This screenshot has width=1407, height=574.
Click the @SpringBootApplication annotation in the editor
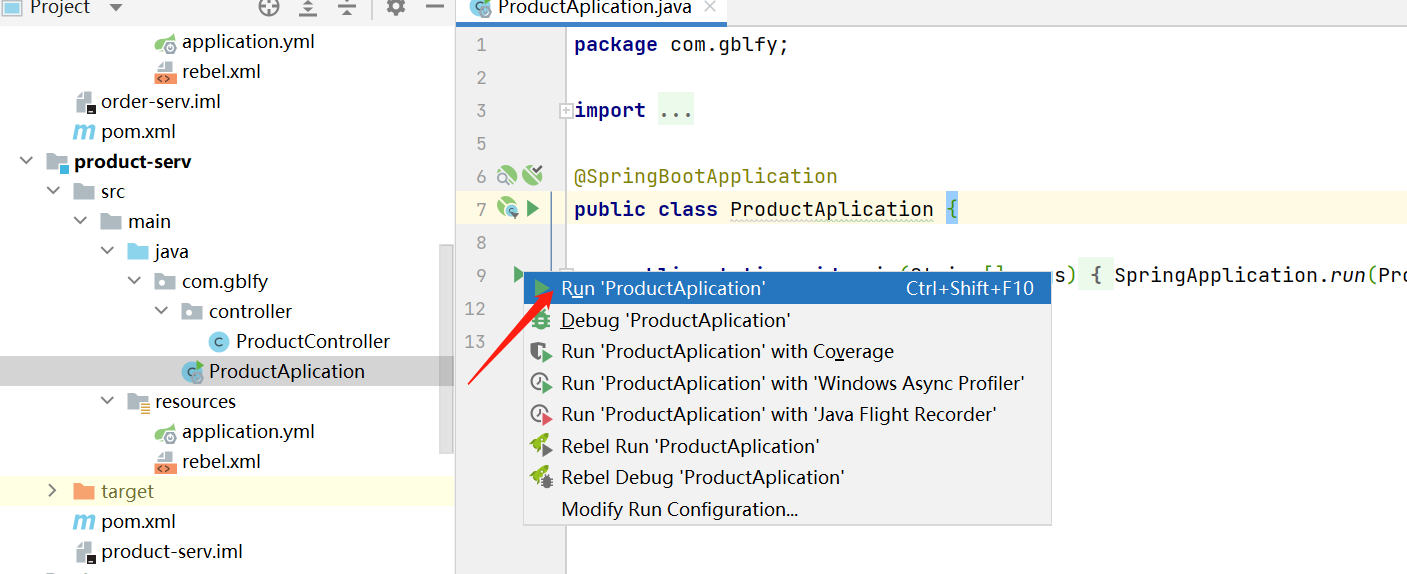click(705, 176)
